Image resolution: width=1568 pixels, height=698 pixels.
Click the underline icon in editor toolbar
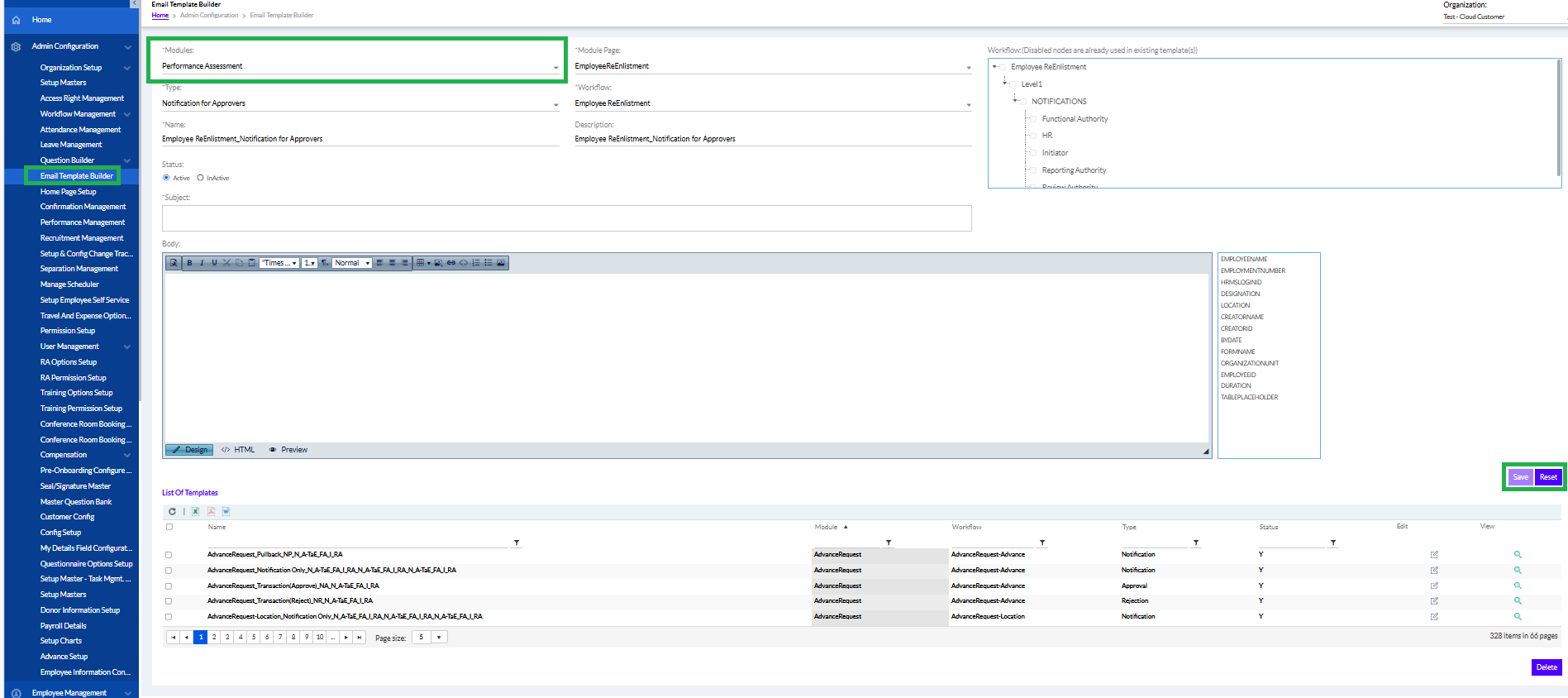[214, 263]
